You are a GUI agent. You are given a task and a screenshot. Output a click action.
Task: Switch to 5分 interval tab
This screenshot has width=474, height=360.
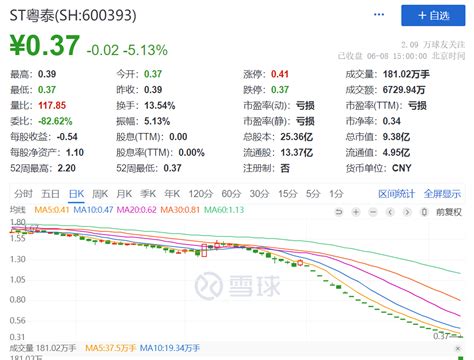point(313,194)
